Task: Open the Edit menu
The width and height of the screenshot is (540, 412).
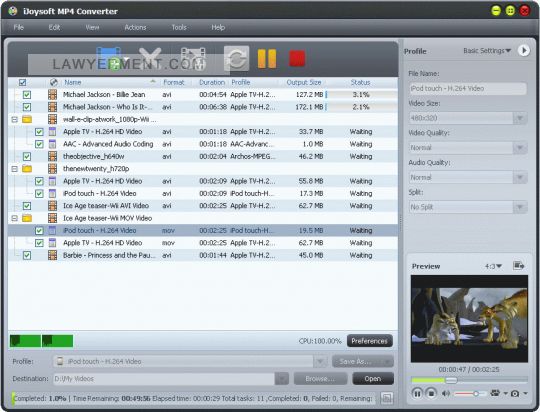Action: 54,27
